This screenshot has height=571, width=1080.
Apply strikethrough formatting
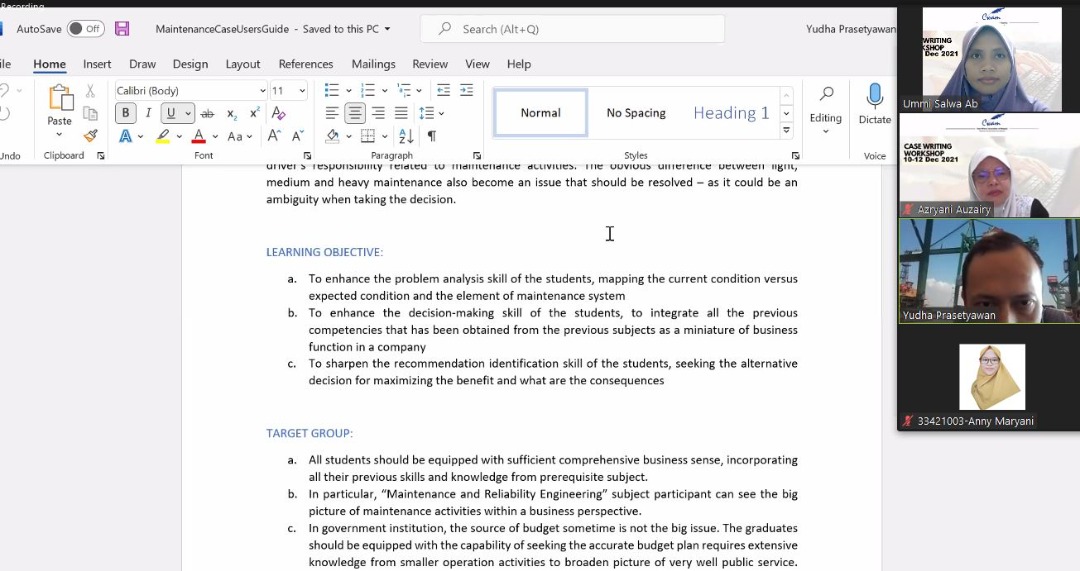[207, 114]
